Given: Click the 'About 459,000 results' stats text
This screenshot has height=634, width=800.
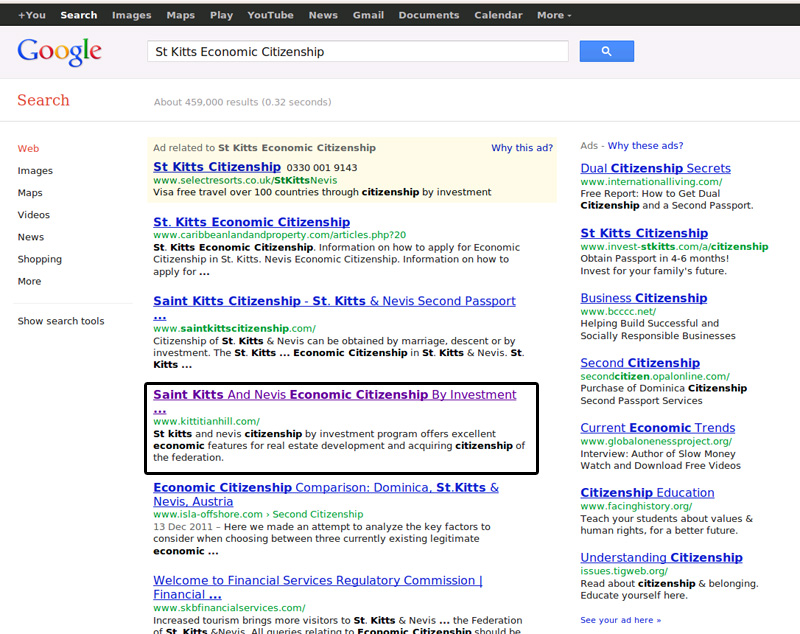Looking at the screenshot, I should point(243,102).
